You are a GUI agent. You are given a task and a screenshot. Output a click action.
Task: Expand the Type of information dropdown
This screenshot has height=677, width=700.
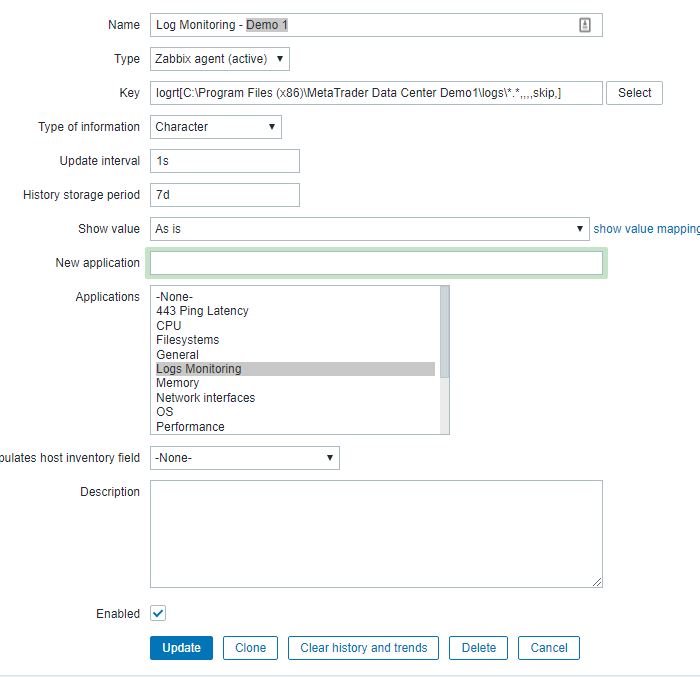pyautogui.click(x=216, y=127)
